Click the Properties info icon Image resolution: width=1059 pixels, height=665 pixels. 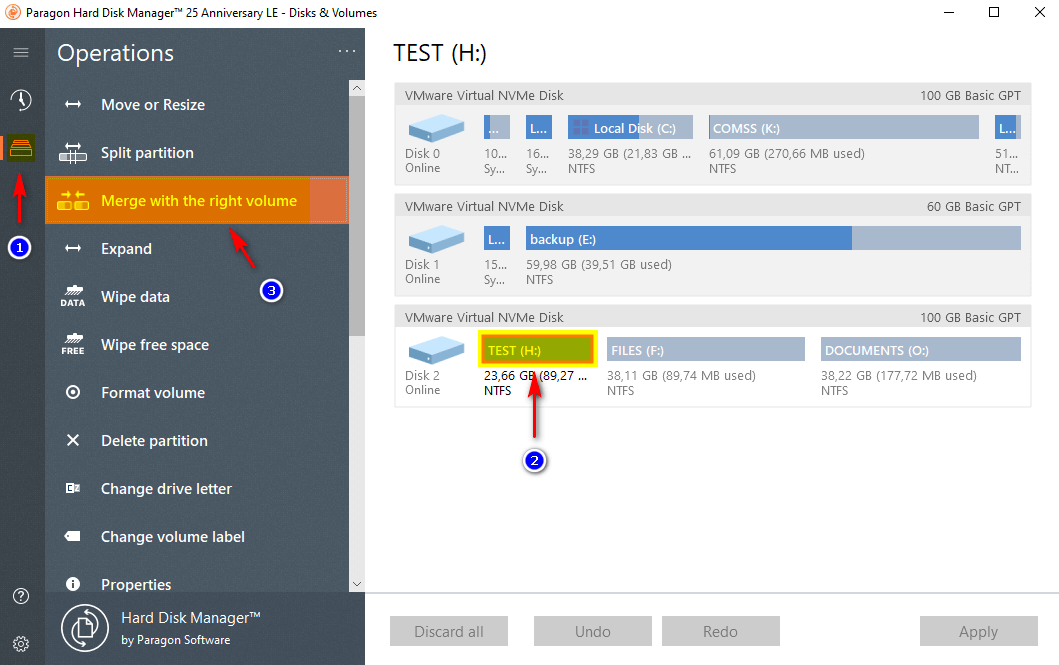tap(73, 584)
